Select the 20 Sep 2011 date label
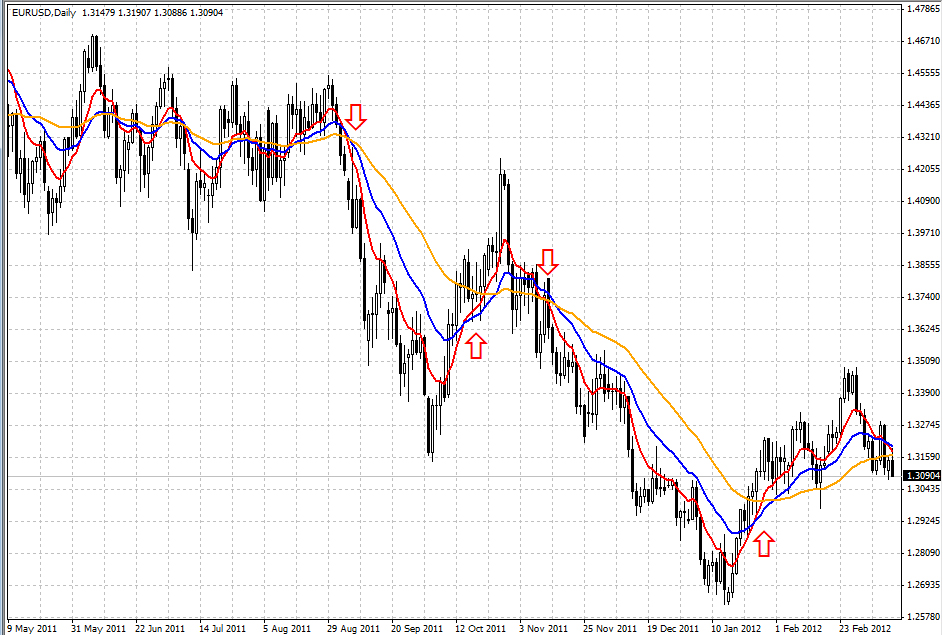 pyautogui.click(x=416, y=628)
